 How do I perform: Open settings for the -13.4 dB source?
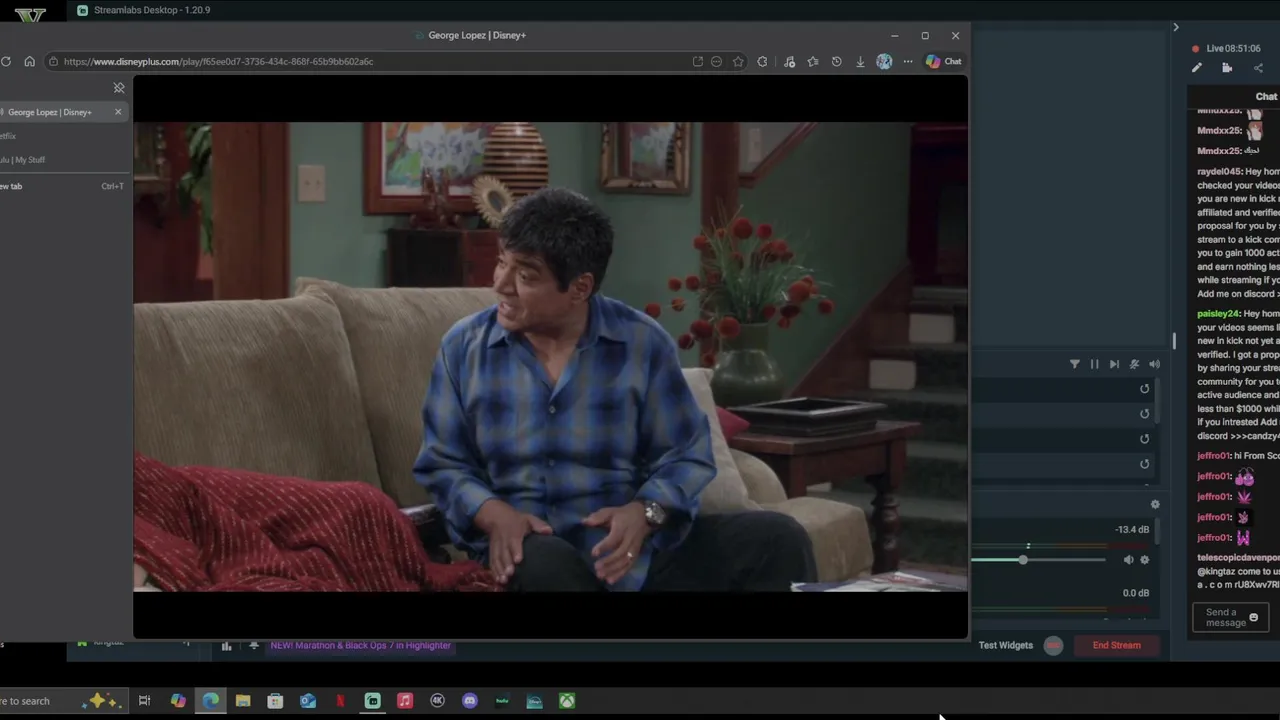point(1145,560)
